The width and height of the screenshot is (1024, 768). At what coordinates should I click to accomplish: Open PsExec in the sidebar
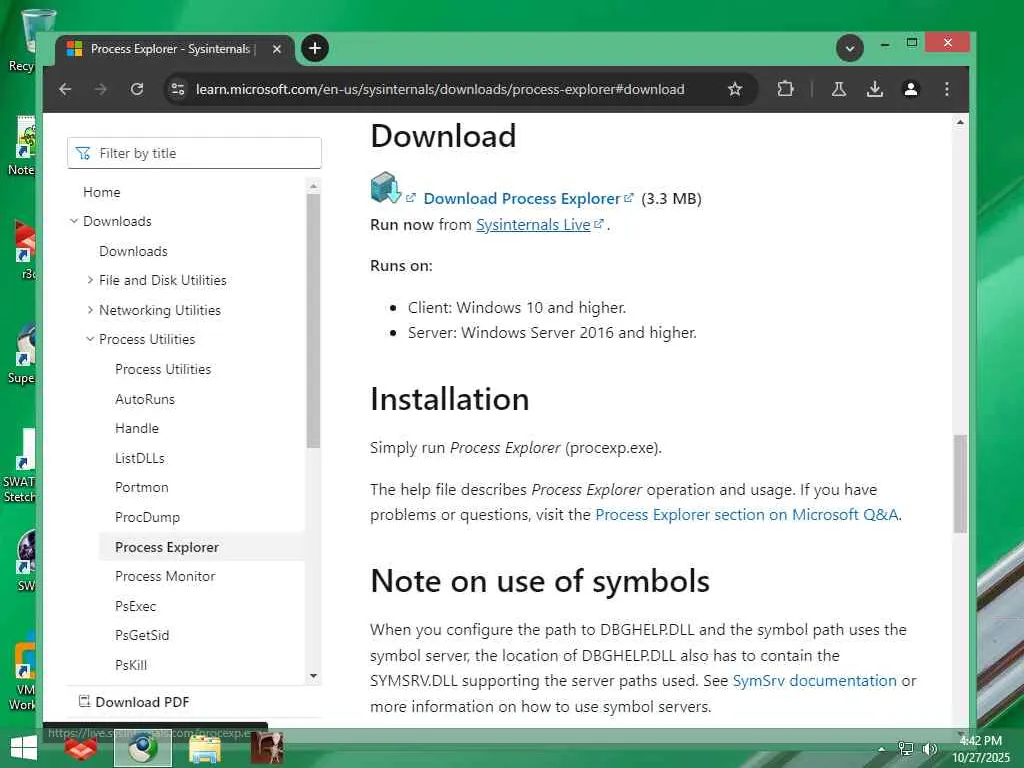point(136,606)
